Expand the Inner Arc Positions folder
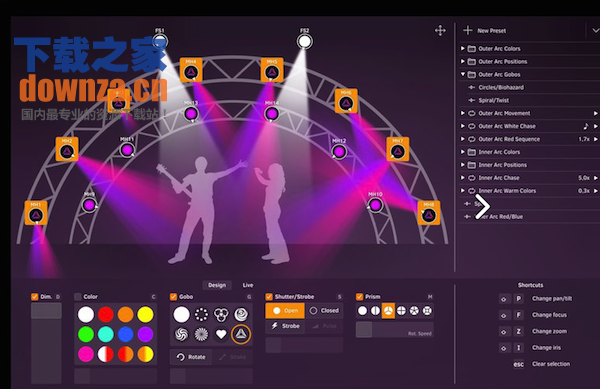600x389 pixels. (x=463, y=165)
